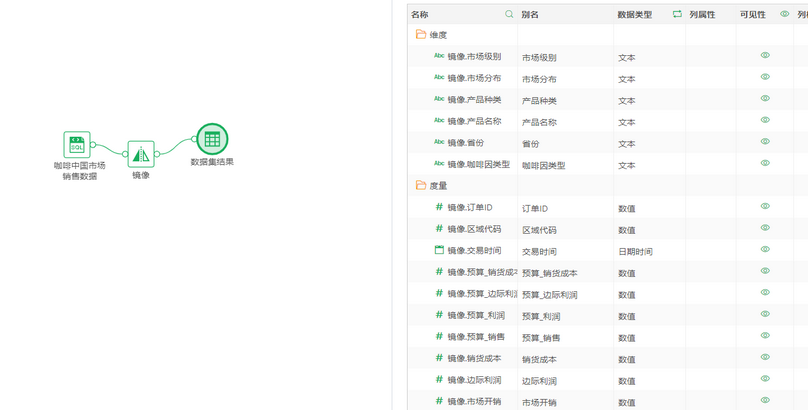
Task: Click the 数据集结果 node label
Action: click(x=212, y=162)
